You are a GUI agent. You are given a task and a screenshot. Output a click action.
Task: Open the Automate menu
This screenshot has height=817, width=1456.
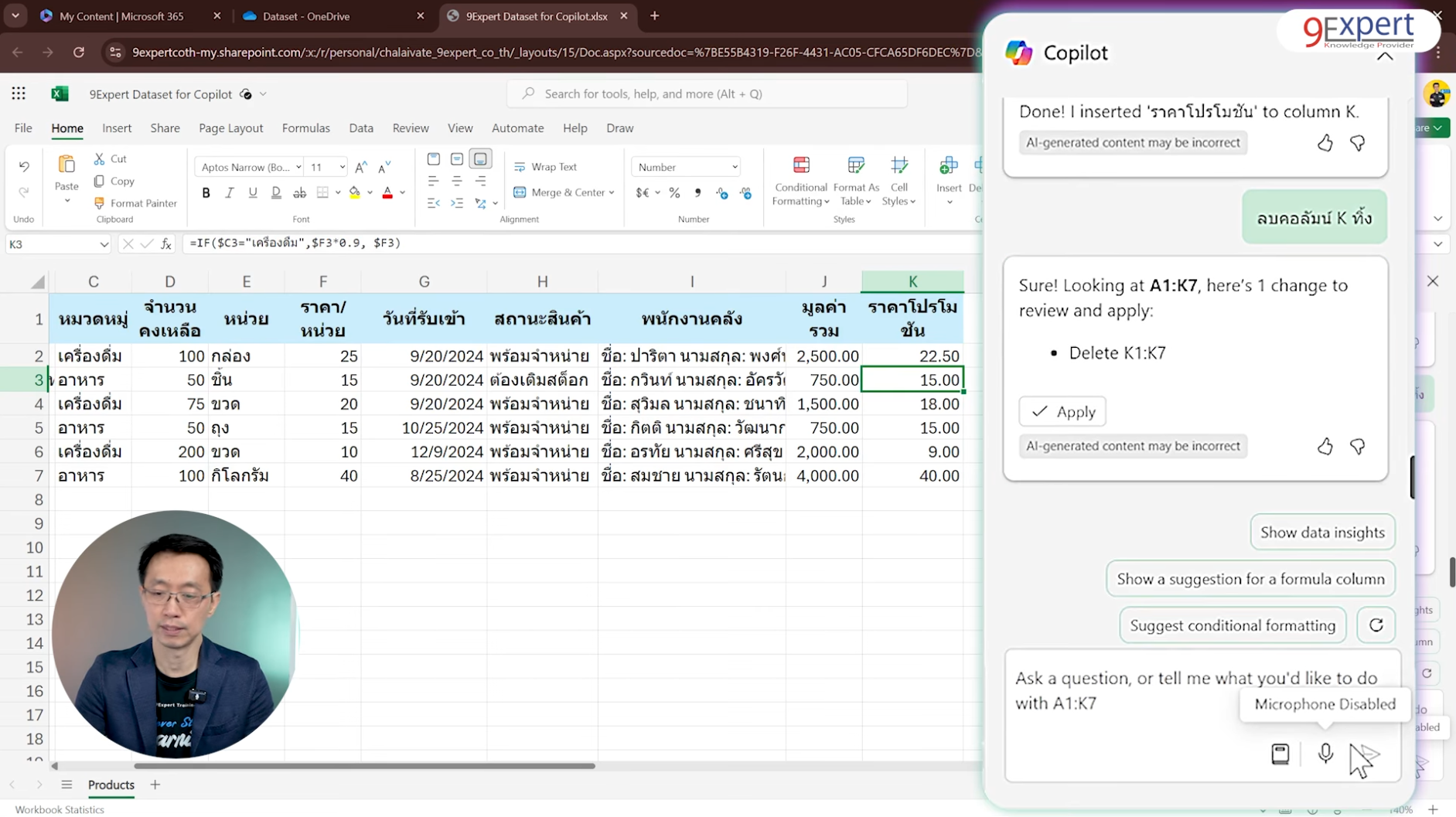pyautogui.click(x=517, y=128)
